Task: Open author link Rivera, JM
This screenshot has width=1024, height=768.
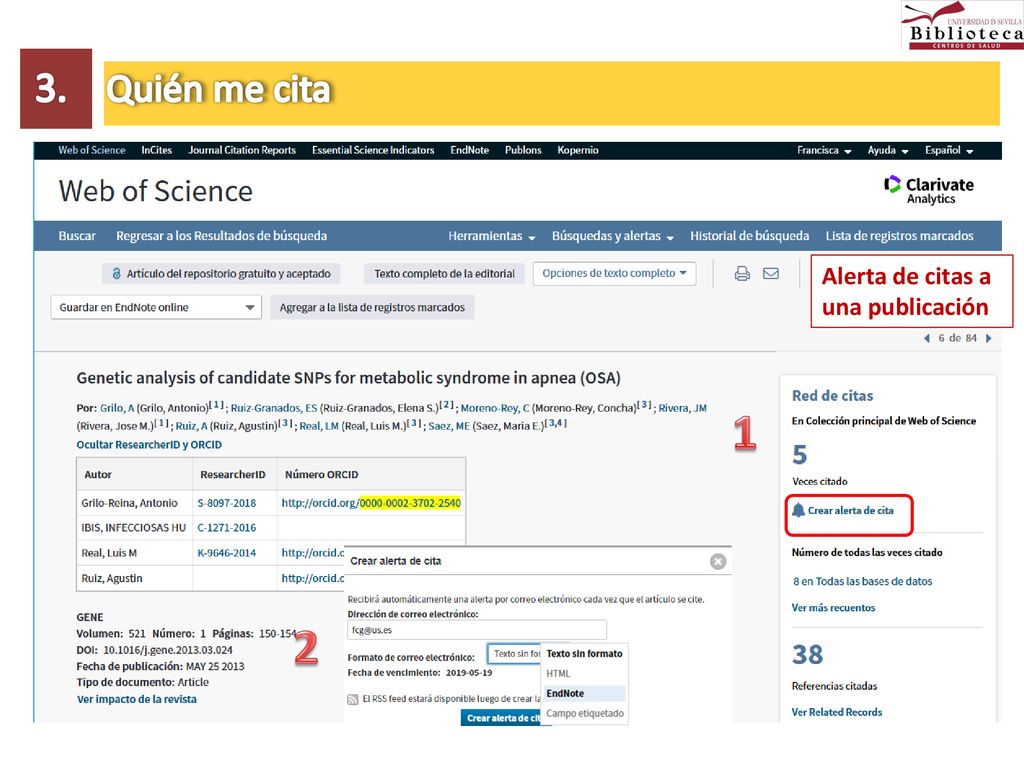Action: [x=682, y=408]
